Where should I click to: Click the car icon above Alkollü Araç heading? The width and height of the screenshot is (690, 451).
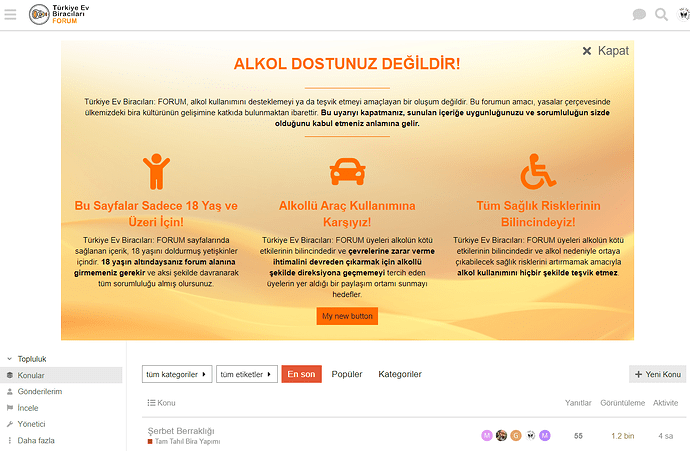(x=348, y=172)
